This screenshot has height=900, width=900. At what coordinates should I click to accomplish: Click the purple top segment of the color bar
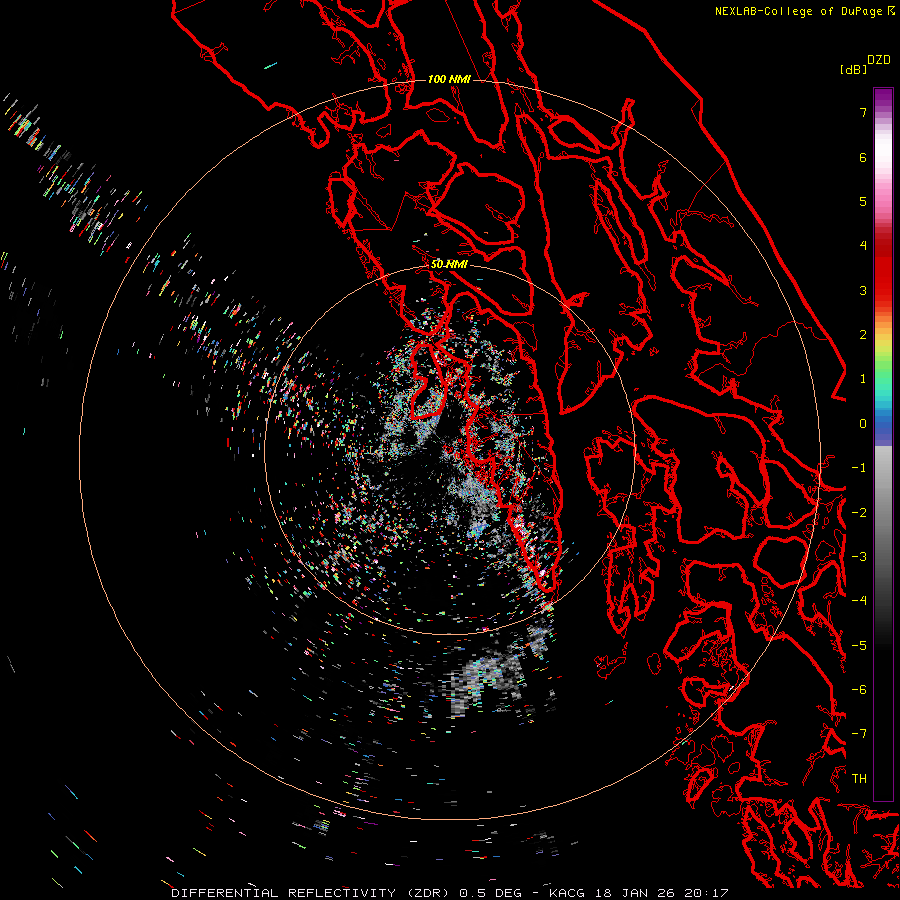point(883,99)
